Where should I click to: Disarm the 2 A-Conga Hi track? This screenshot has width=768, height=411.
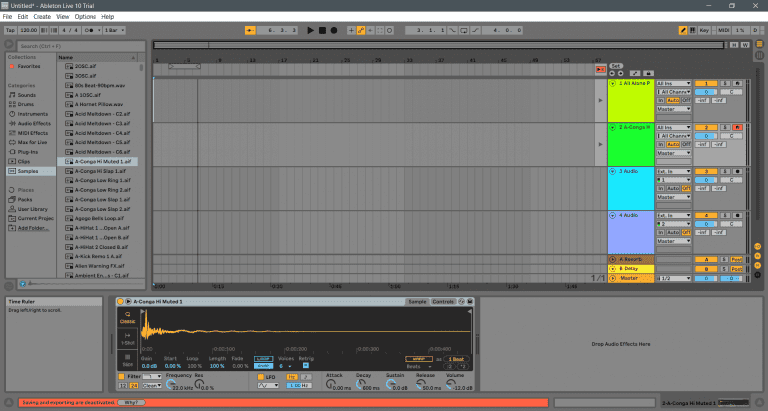[x=737, y=127]
